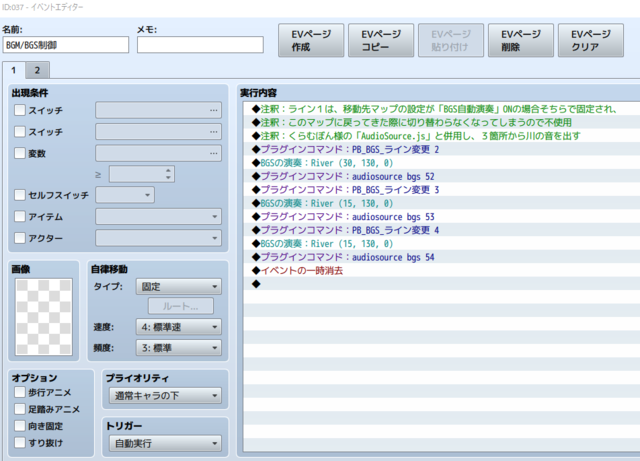
Task: Click the メモ input field
Action: pyautogui.click(x=200, y=45)
